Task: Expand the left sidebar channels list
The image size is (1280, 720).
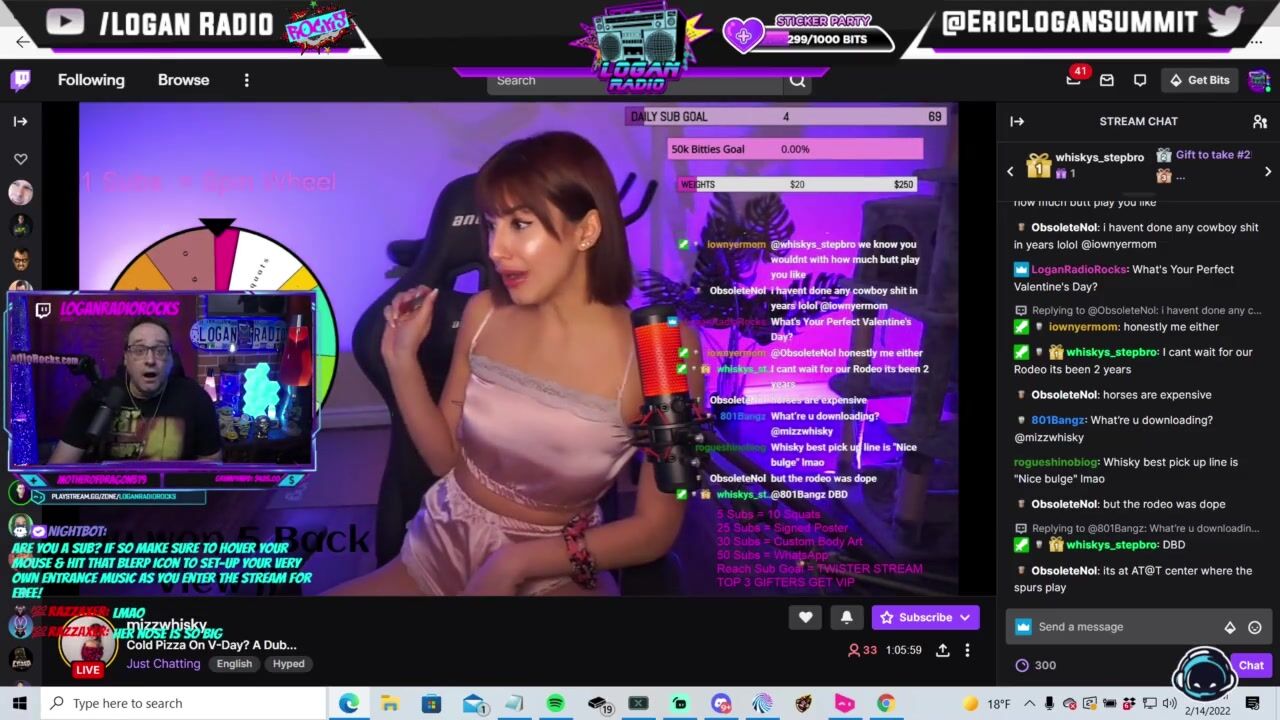Action: 20,121
